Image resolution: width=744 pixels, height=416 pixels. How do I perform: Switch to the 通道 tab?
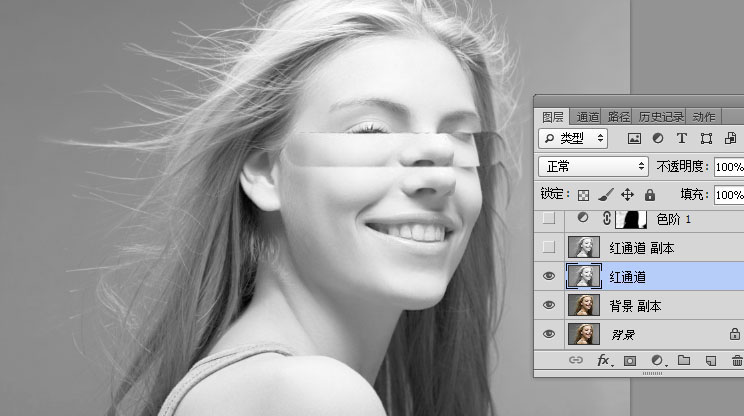tap(588, 117)
